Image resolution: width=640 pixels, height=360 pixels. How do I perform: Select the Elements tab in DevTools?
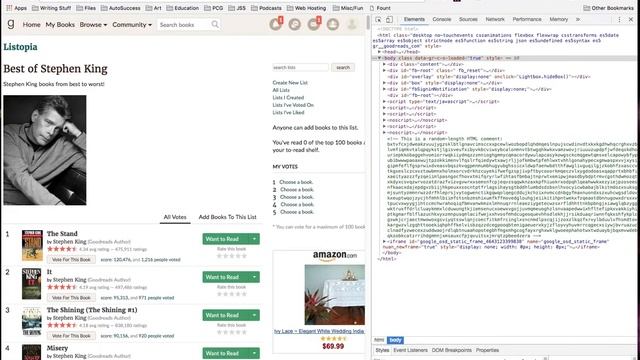tap(414, 19)
